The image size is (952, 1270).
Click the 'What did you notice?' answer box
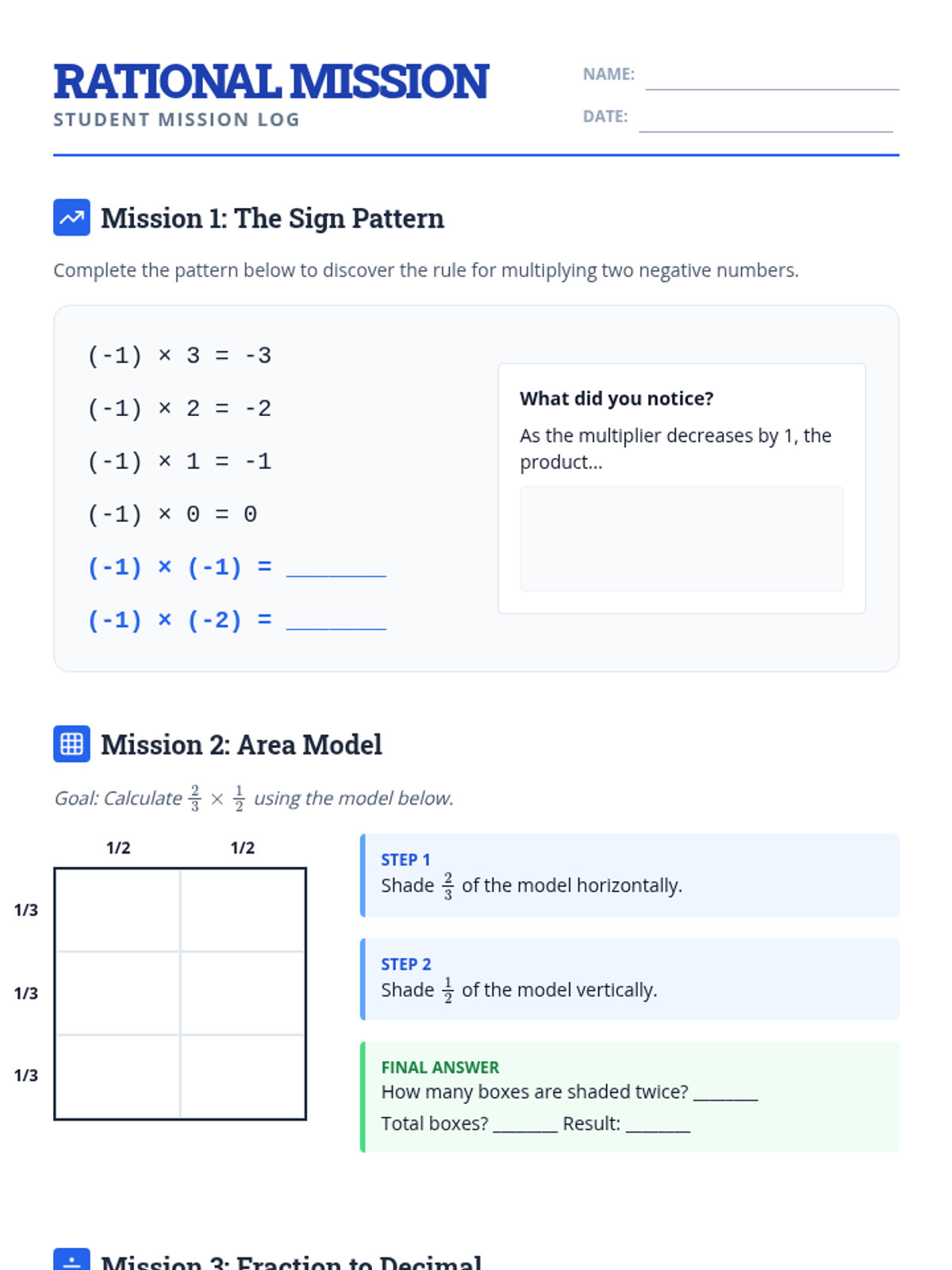tap(681, 539)
